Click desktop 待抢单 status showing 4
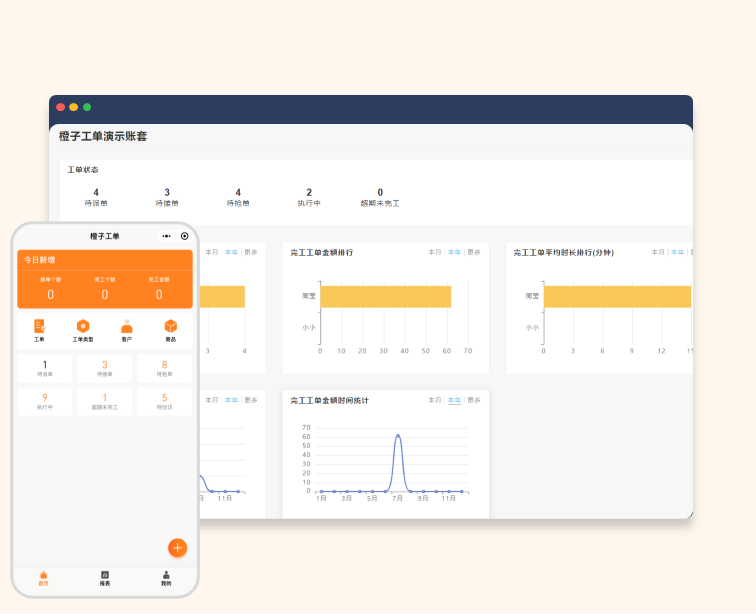Screen dimensions: 756x614 pyautogui.click(x=238, y=197)
